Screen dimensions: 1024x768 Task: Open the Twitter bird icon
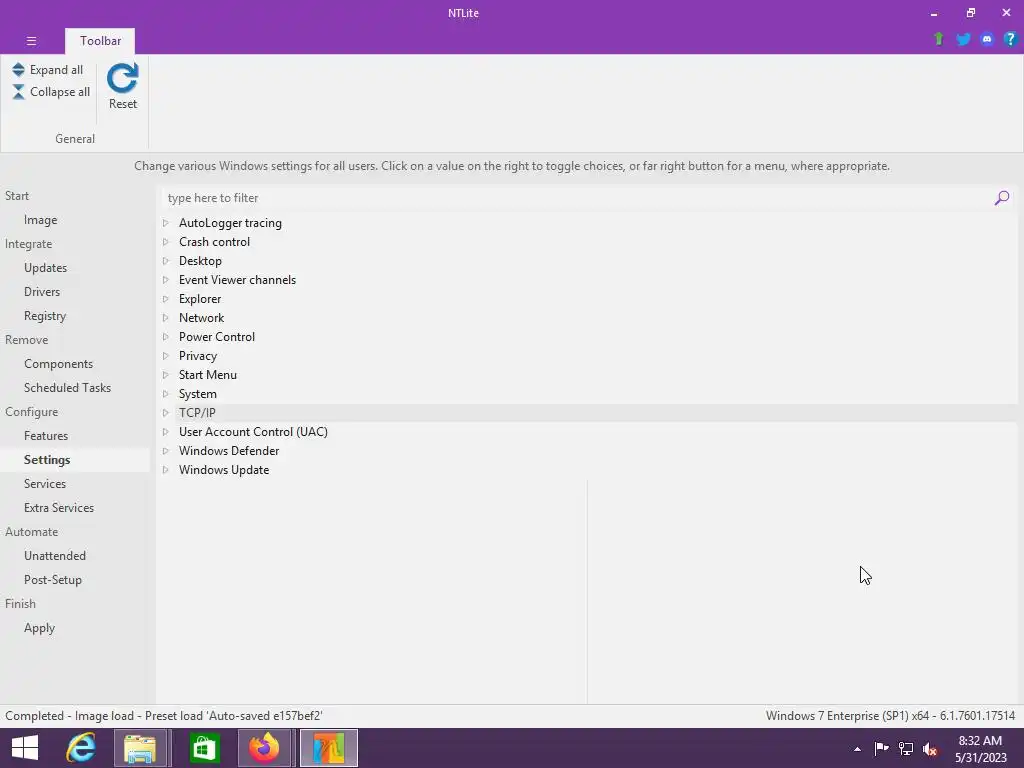963,39
